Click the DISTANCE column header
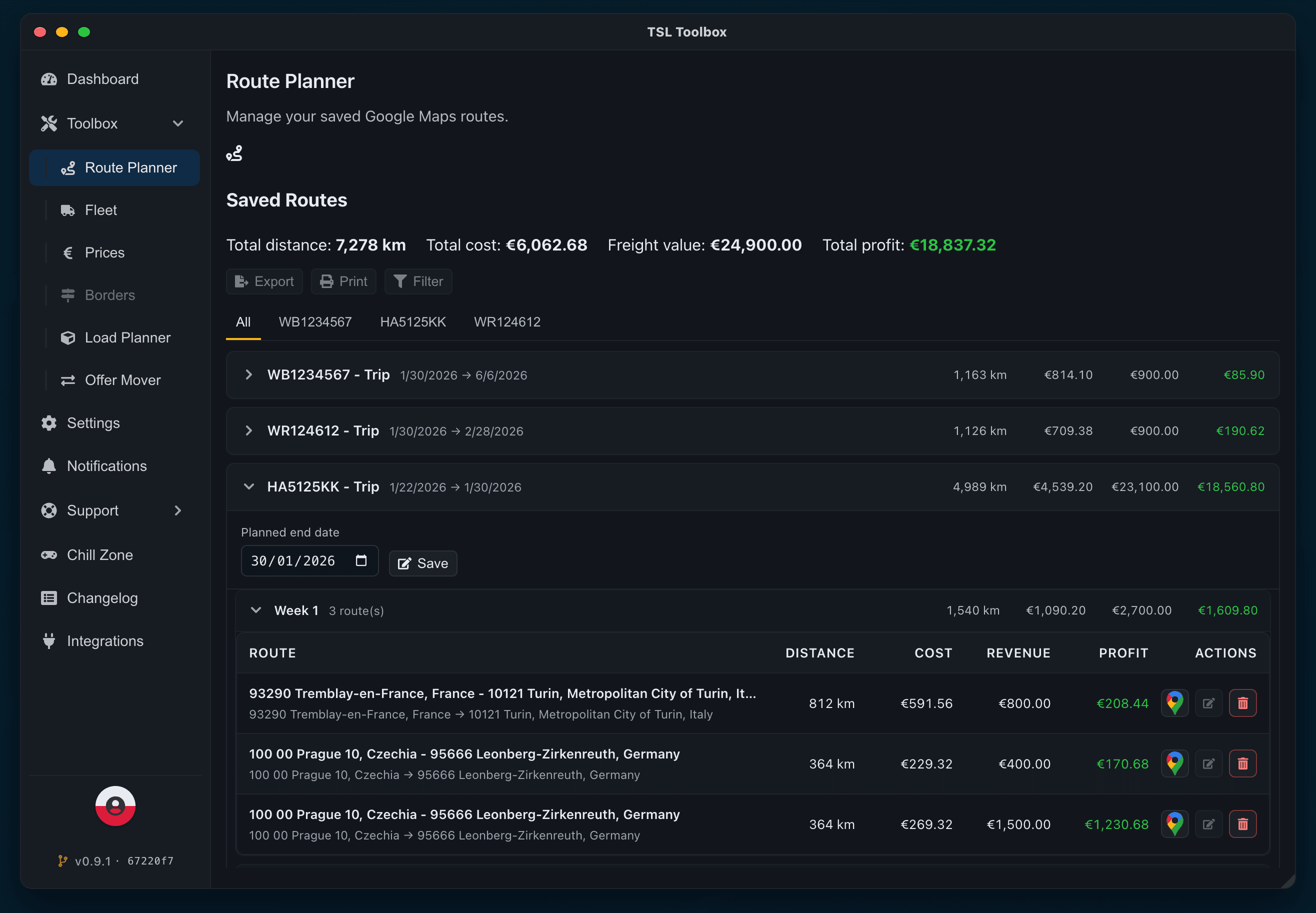Image resolution: width=1316 pixels, height=913 pixels. [819, 652]
